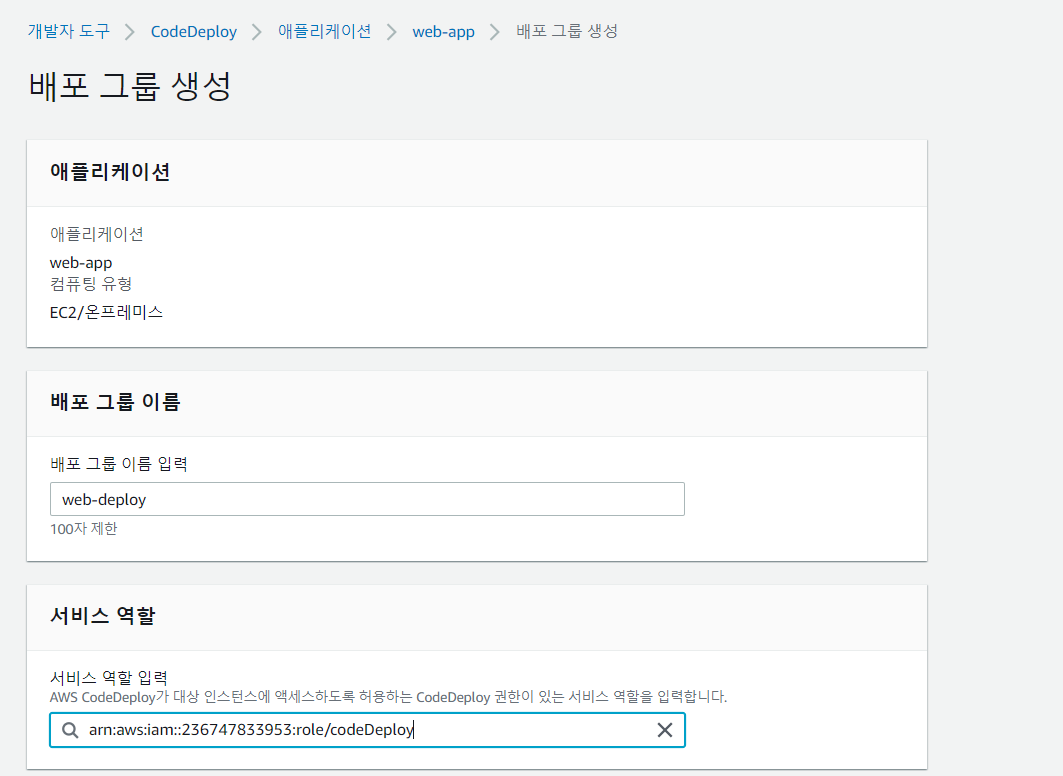The image size is (1063, 776).
Task: Click the 100자 제한 hint text
Action: 83,529
